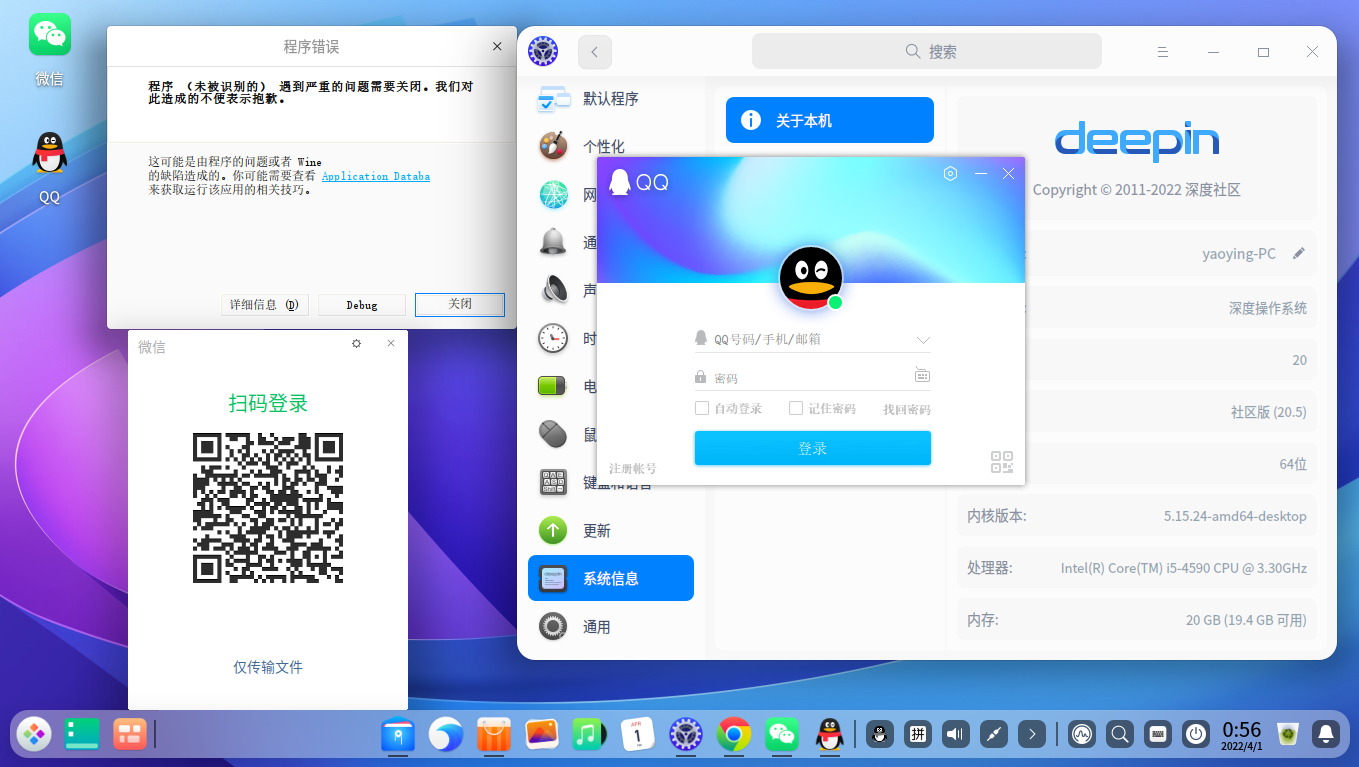Launch the browser from dock
This screenshot has height=767, width=1359.
(446, 735)
